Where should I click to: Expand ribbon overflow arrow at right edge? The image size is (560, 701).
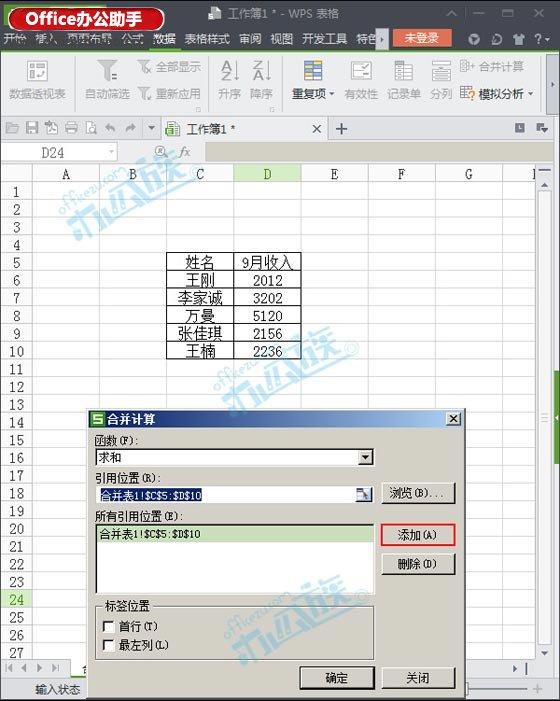(x=552, y=84)
